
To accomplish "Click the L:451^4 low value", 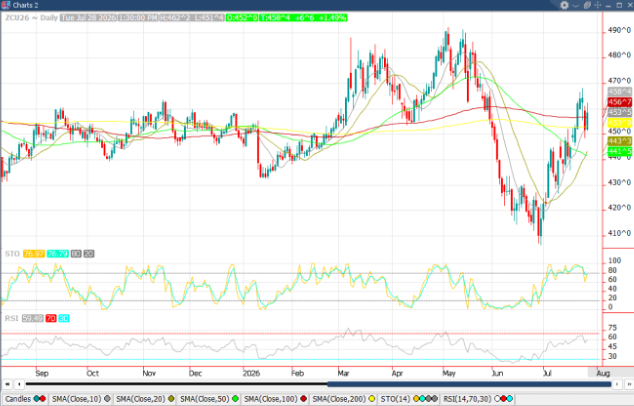I will (x=209, y=18).
